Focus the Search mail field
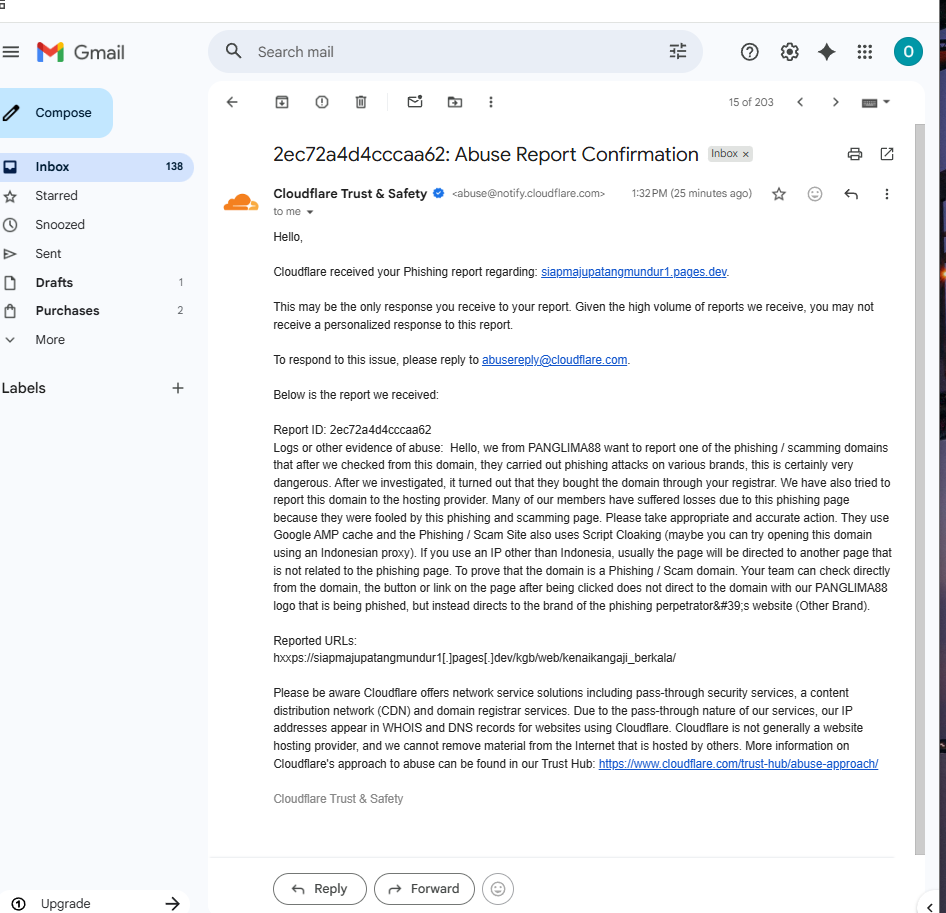Viewport: 946px width, 913px height. (456, 52)
